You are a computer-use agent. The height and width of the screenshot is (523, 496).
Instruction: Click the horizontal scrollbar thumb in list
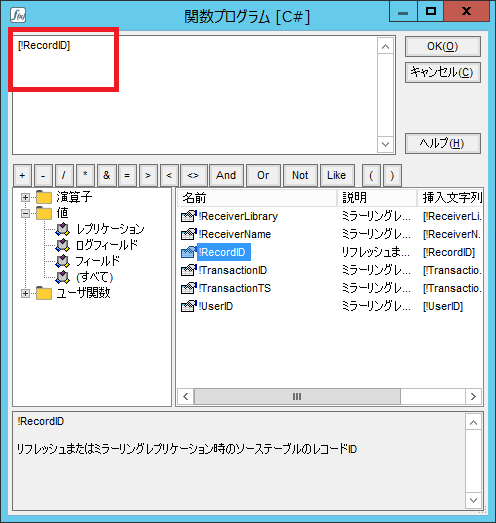pos(297,397)
